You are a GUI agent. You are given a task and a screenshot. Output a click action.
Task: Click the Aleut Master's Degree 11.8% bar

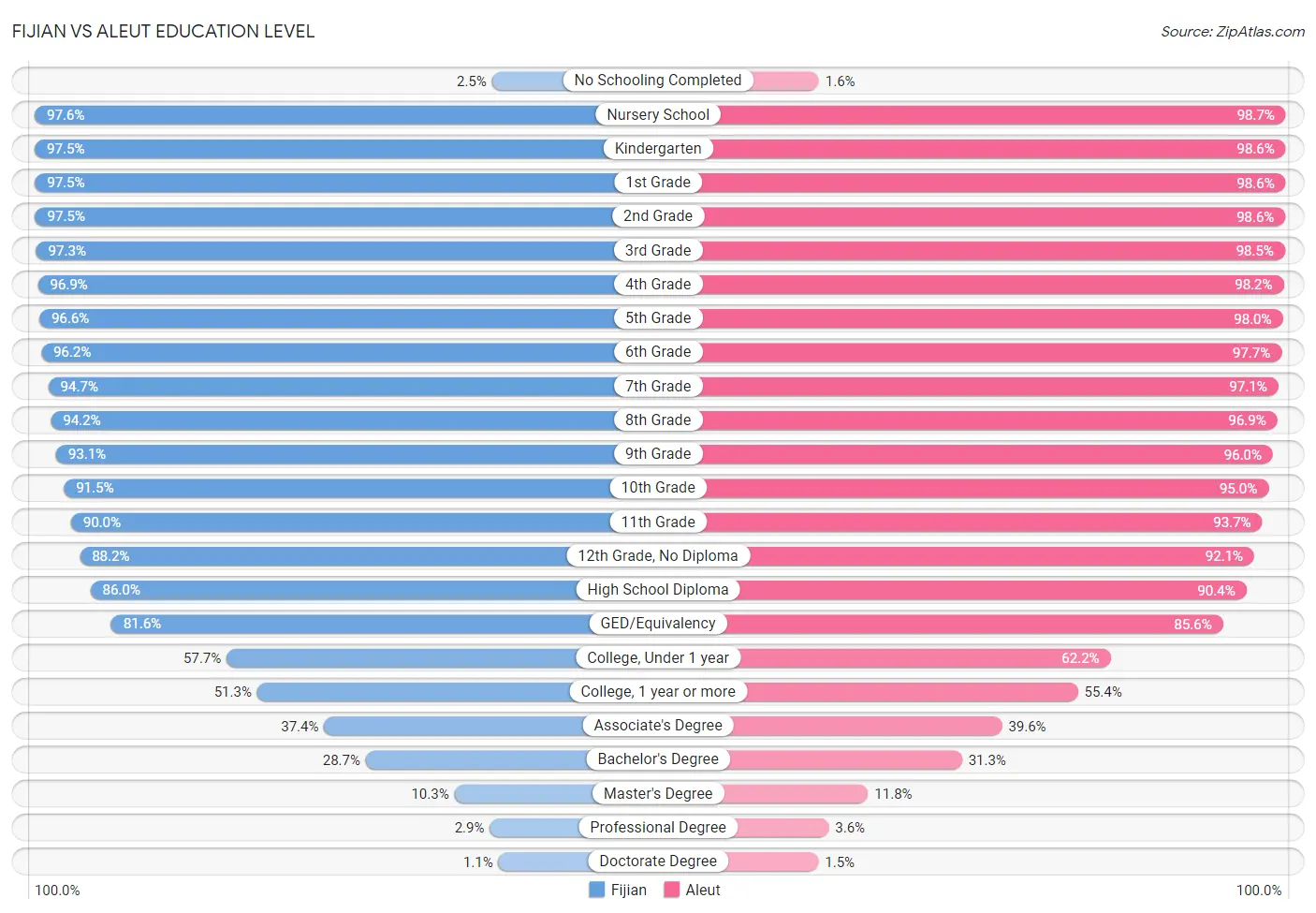763,794
